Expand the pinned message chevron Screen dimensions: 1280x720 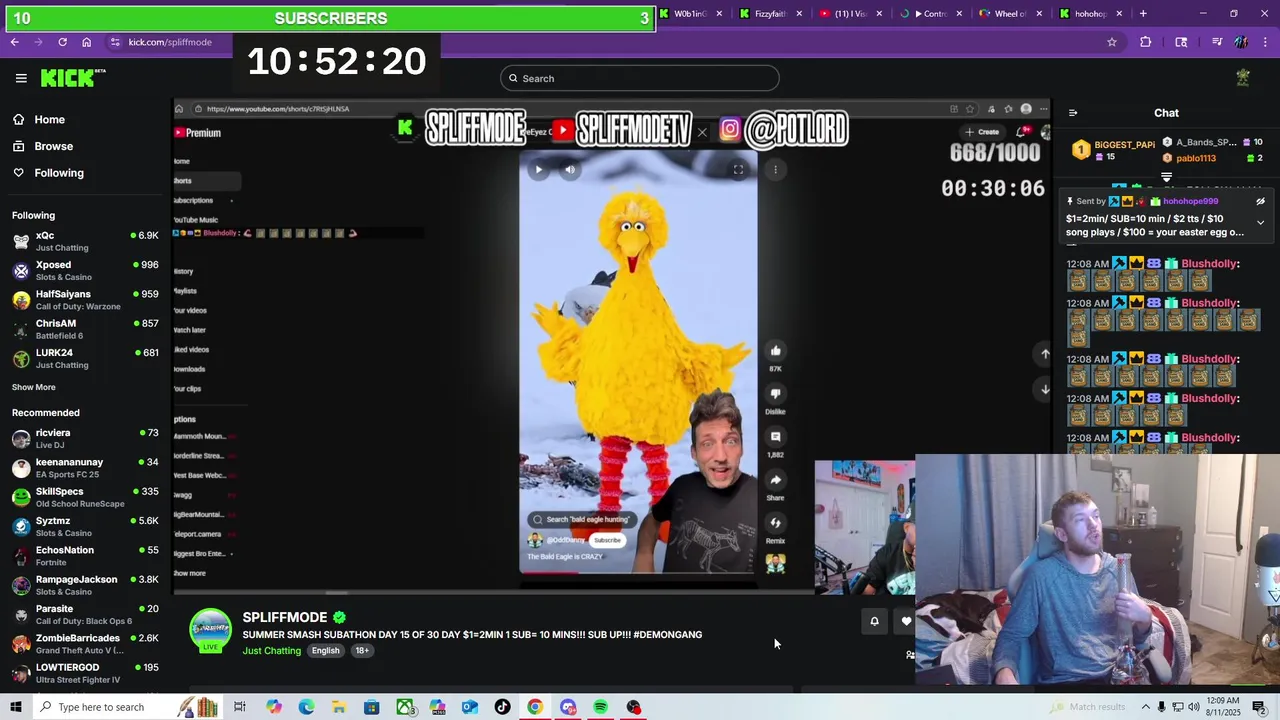point(1260,223)
